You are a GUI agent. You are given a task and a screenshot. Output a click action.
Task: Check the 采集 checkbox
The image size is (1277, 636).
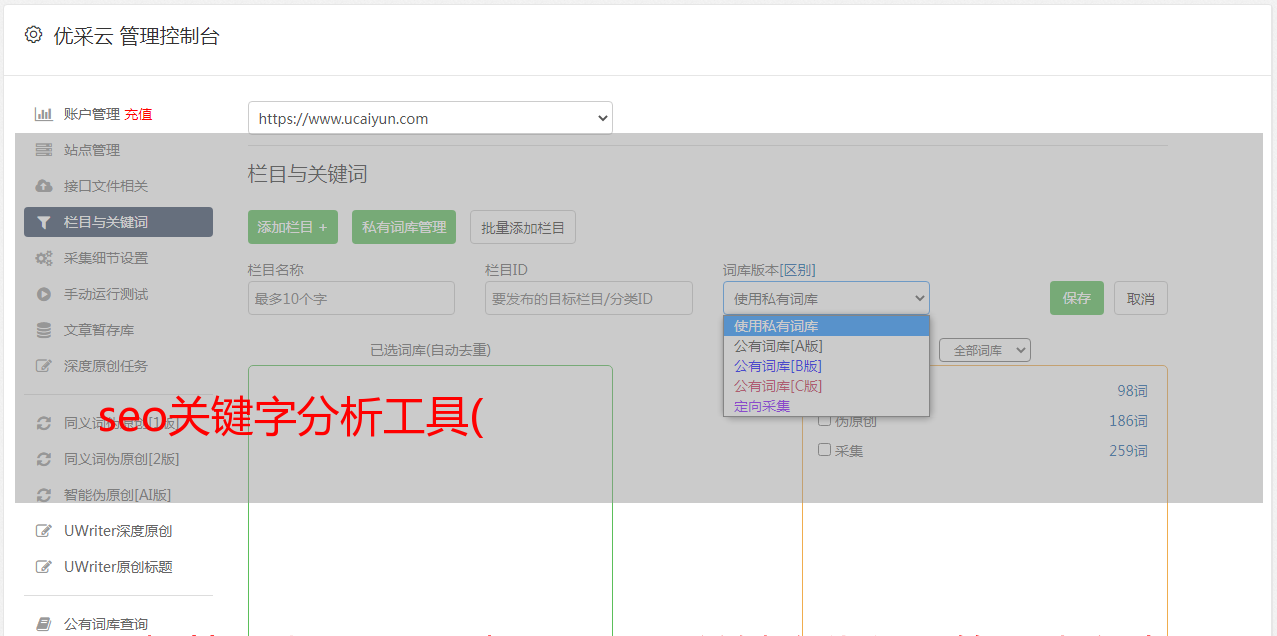pos(824,450)
